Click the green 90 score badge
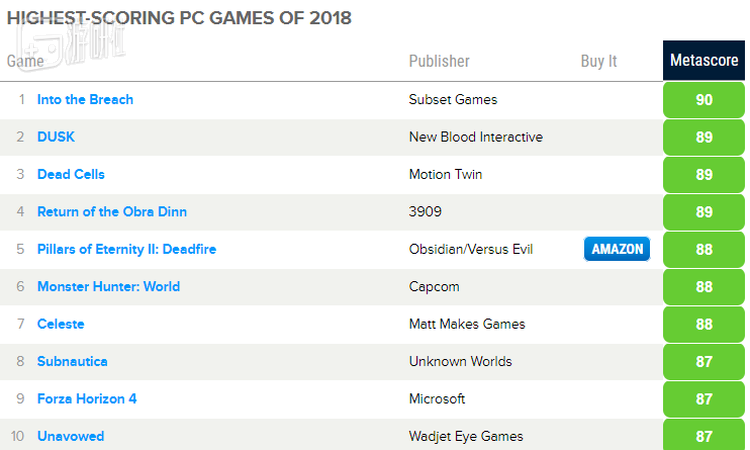750x450 pixels. 704,100
